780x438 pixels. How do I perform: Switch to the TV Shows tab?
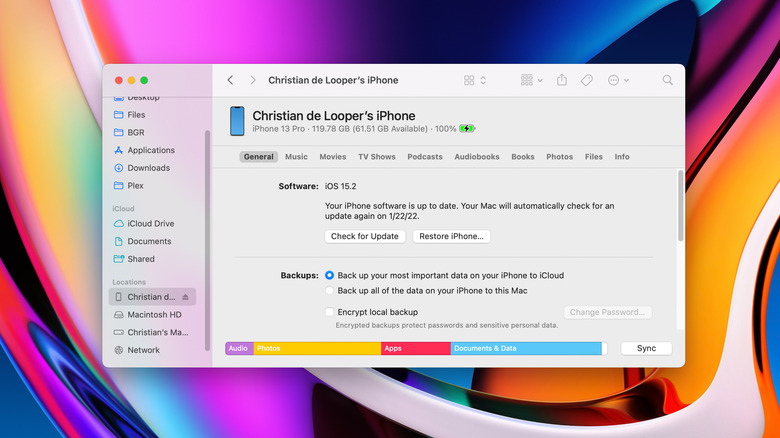coord(377,157)
